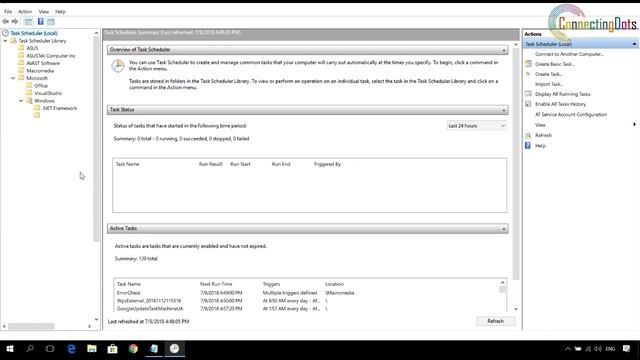Image resolution: width=640 pixels, height=360 pixels.
Task: Click the center pane vertical scroll down arrow
Action: pos(516,309)
